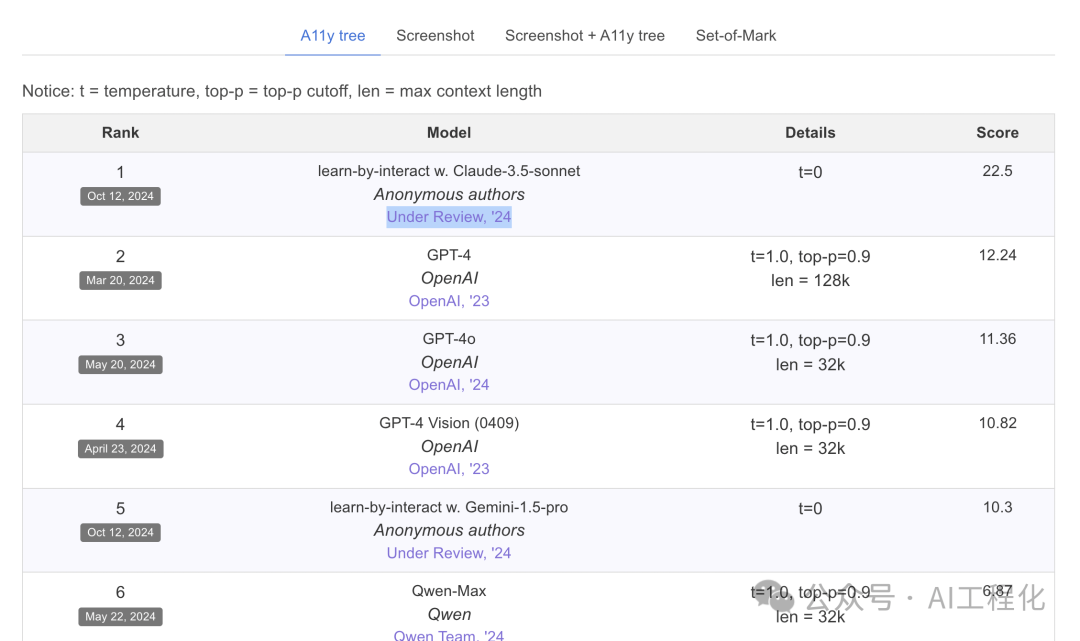
Task: Select the GPT-4 model name
Action: click(449, 255)
